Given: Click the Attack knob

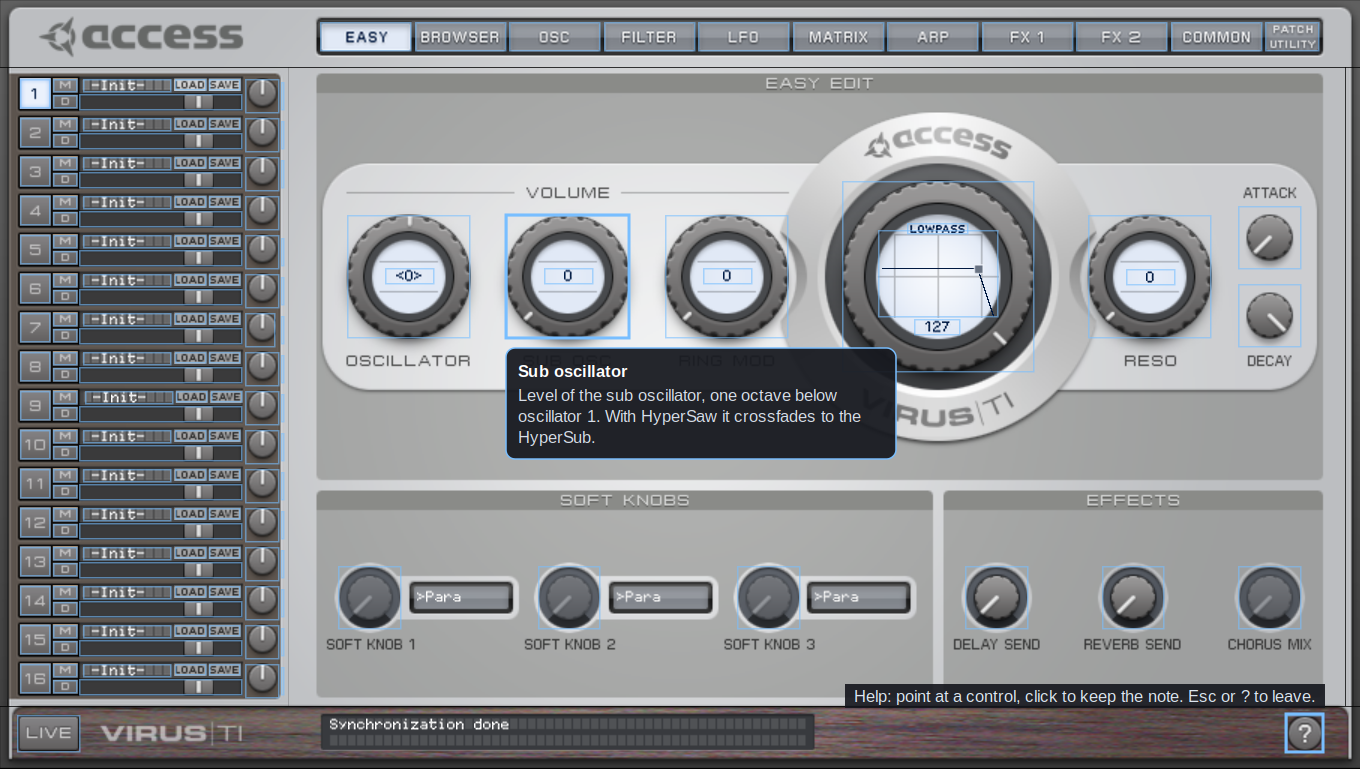Looking at the screenshot, I should 1269,238.
